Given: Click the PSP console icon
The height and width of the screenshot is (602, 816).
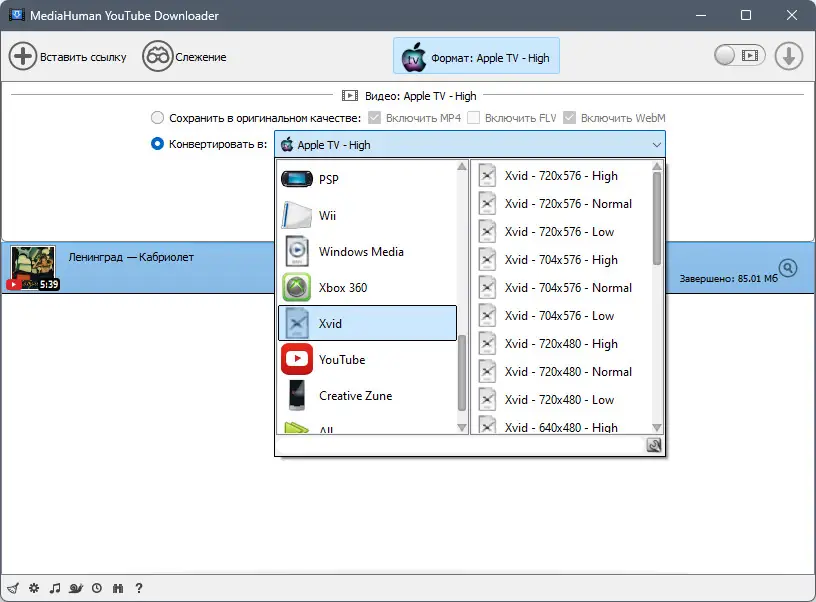Looking at the screenshot, I should (297, 179).
